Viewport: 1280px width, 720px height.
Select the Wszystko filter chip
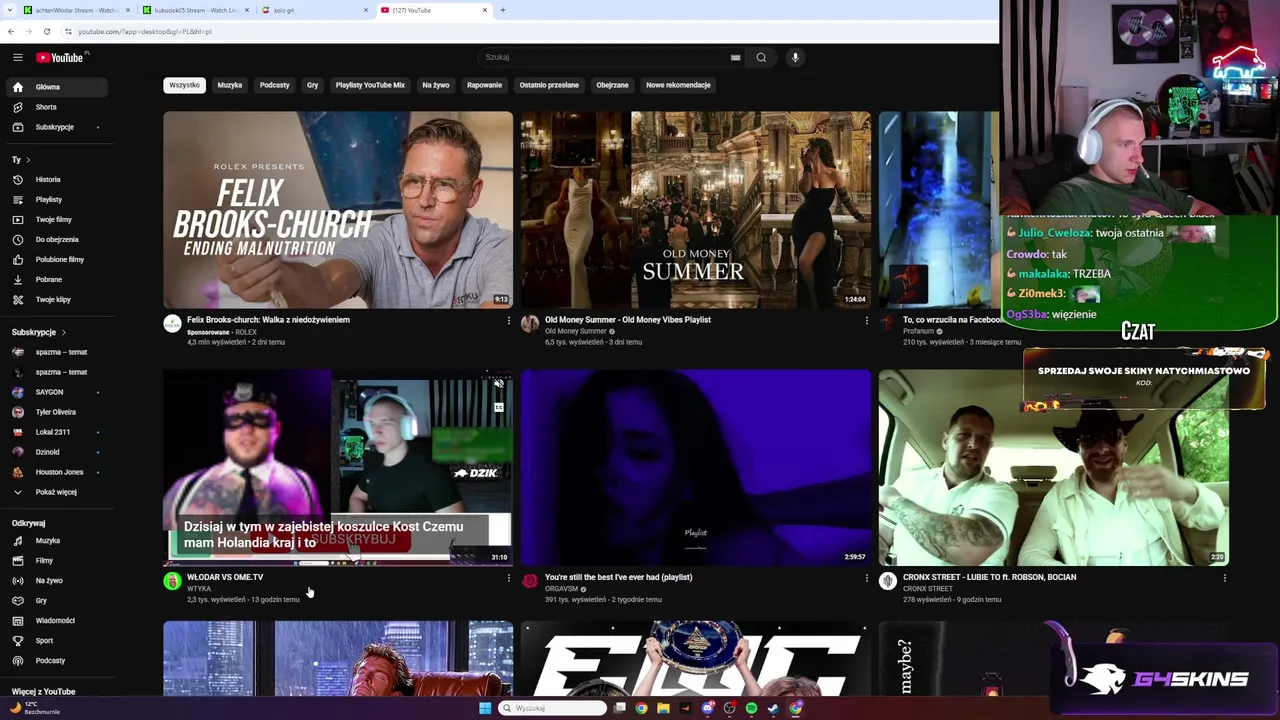[184, 85]
